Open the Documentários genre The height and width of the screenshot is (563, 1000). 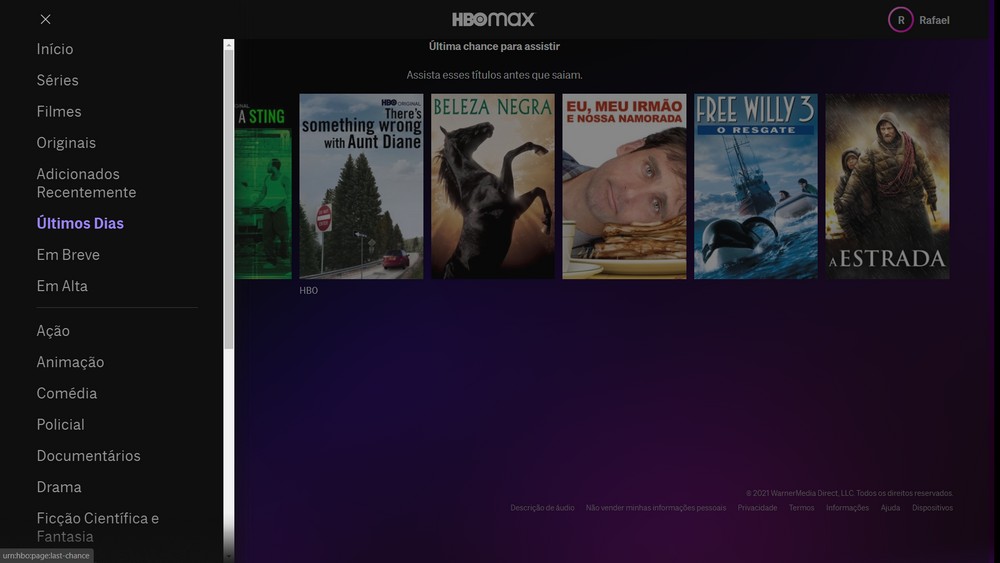click(x=88, y=456)
